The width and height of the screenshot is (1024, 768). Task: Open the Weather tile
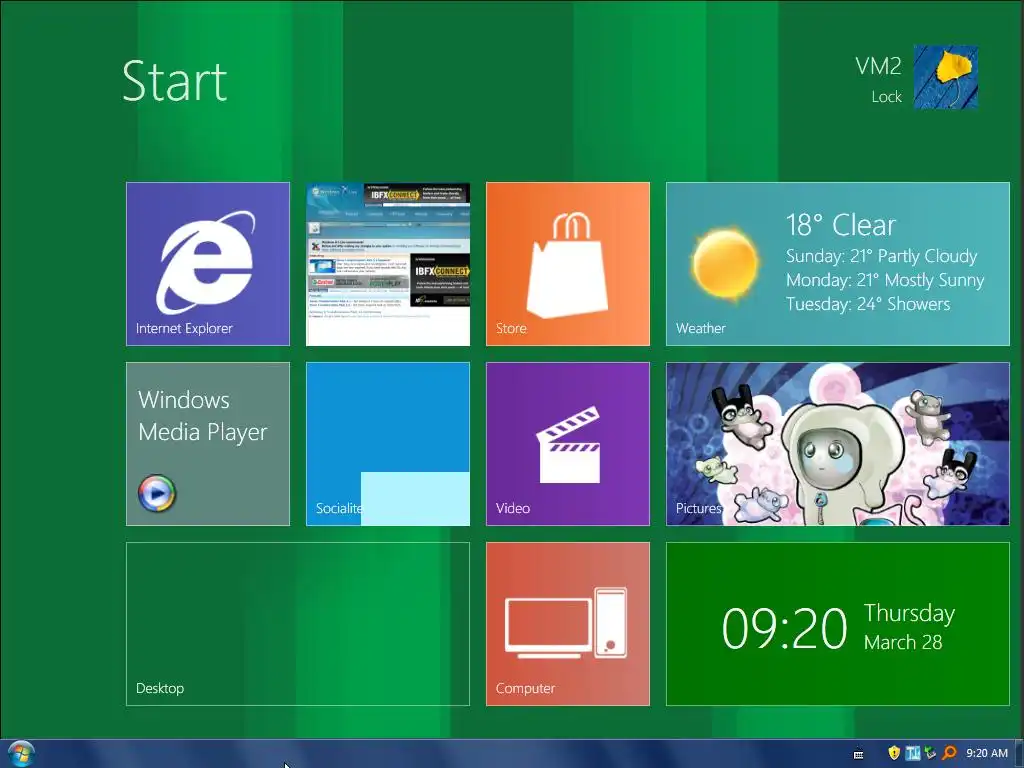click(x=838, y=264)
